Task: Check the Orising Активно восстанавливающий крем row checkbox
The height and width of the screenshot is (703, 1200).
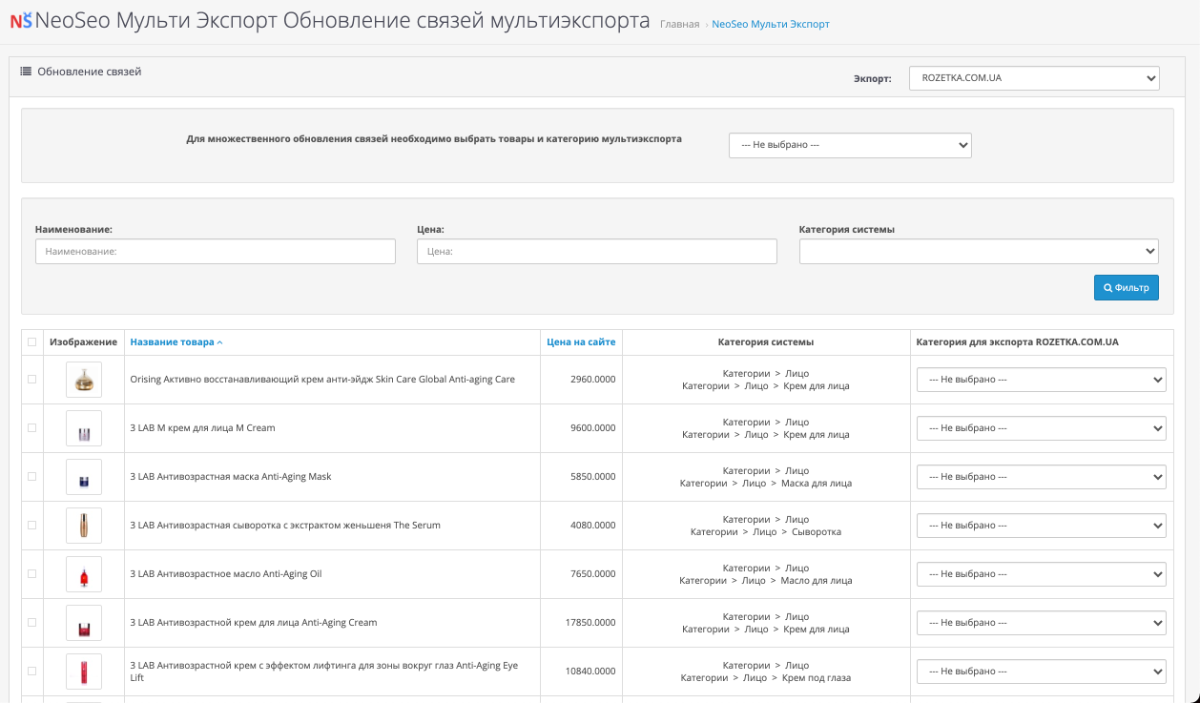Action: point(32,379)
